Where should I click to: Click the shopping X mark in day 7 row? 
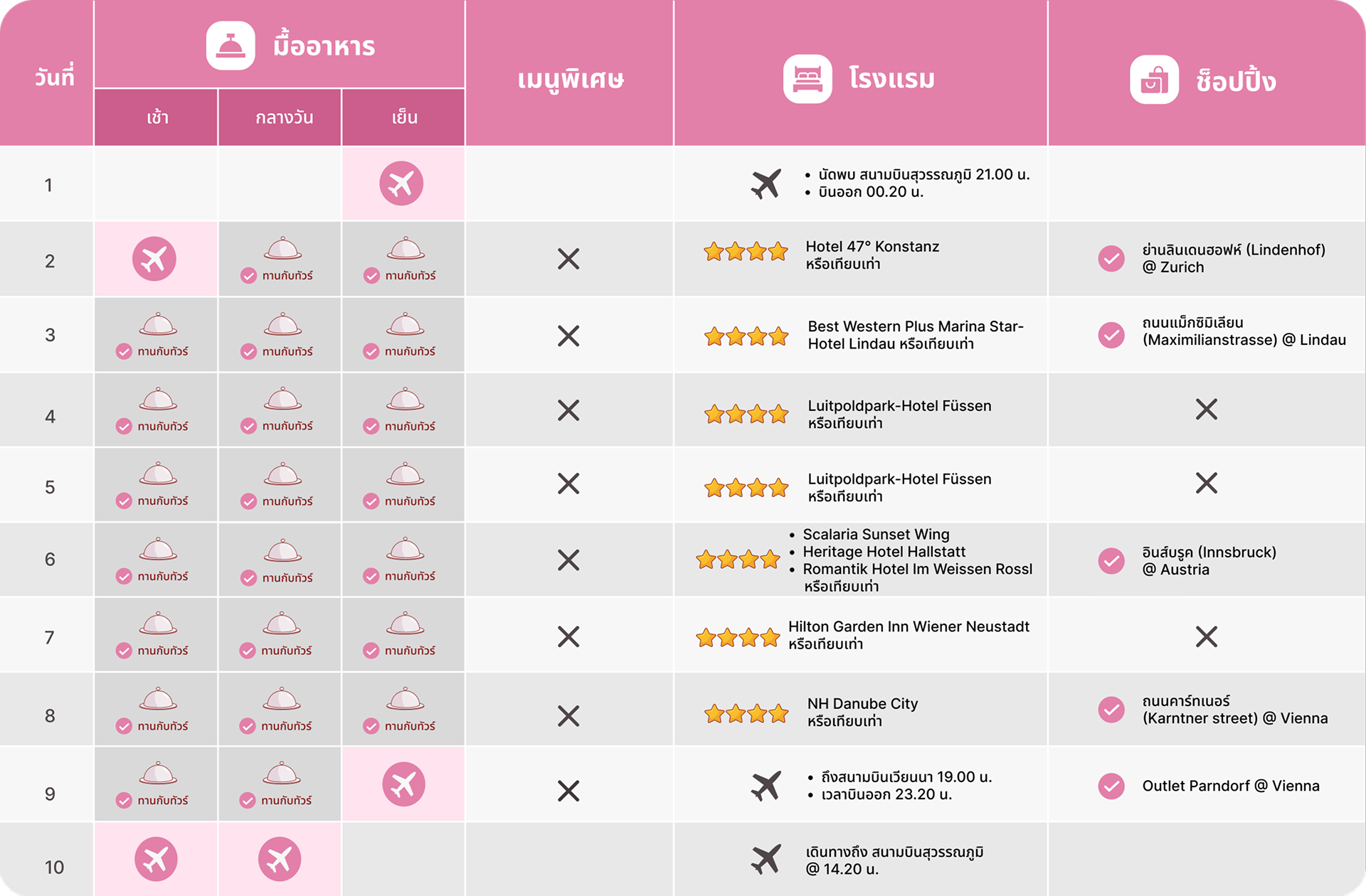tap(1207, 636)
